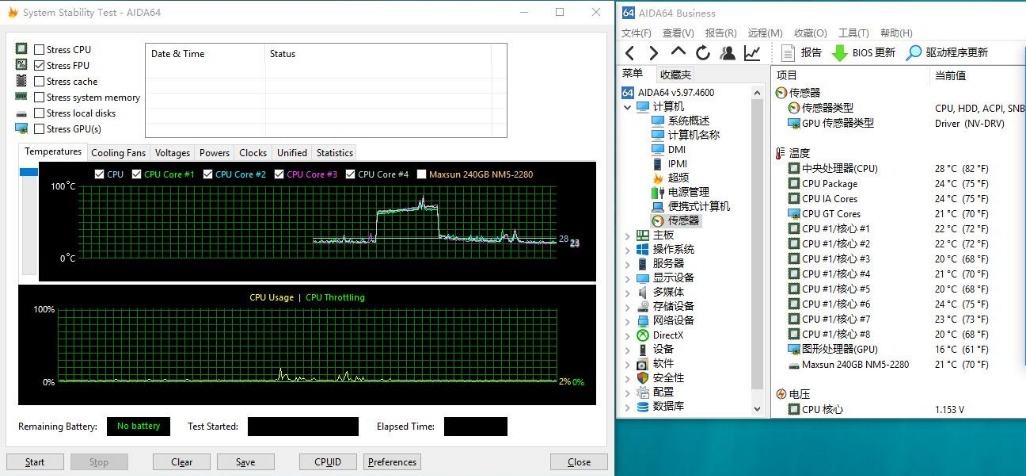1026x476 pixels.
Task: Expand the 主板 tree node
Action: [x=628, y=235]
